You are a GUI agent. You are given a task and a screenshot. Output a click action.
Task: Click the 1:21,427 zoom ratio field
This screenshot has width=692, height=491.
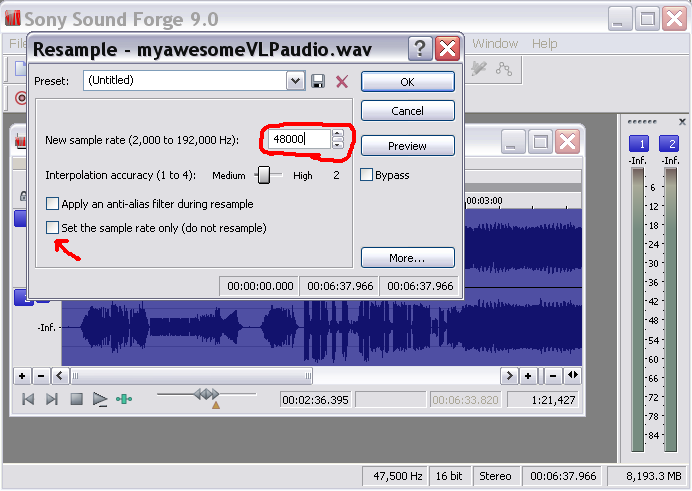tap(543, 400)
